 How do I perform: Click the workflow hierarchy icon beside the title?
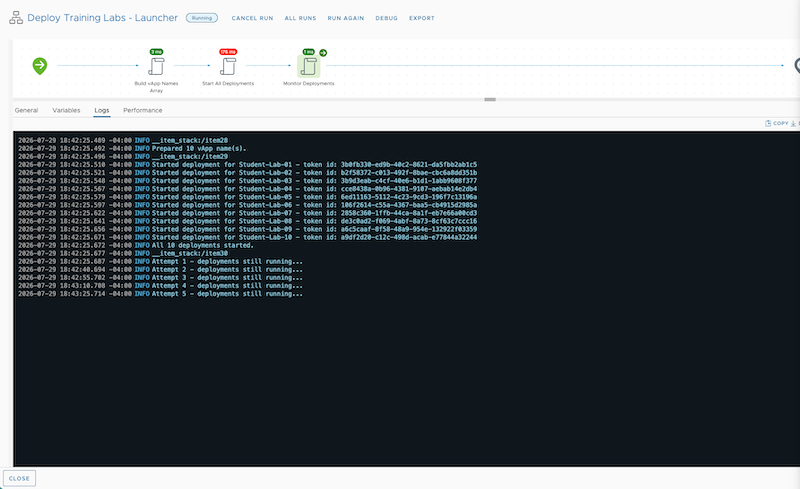[16, 18]
